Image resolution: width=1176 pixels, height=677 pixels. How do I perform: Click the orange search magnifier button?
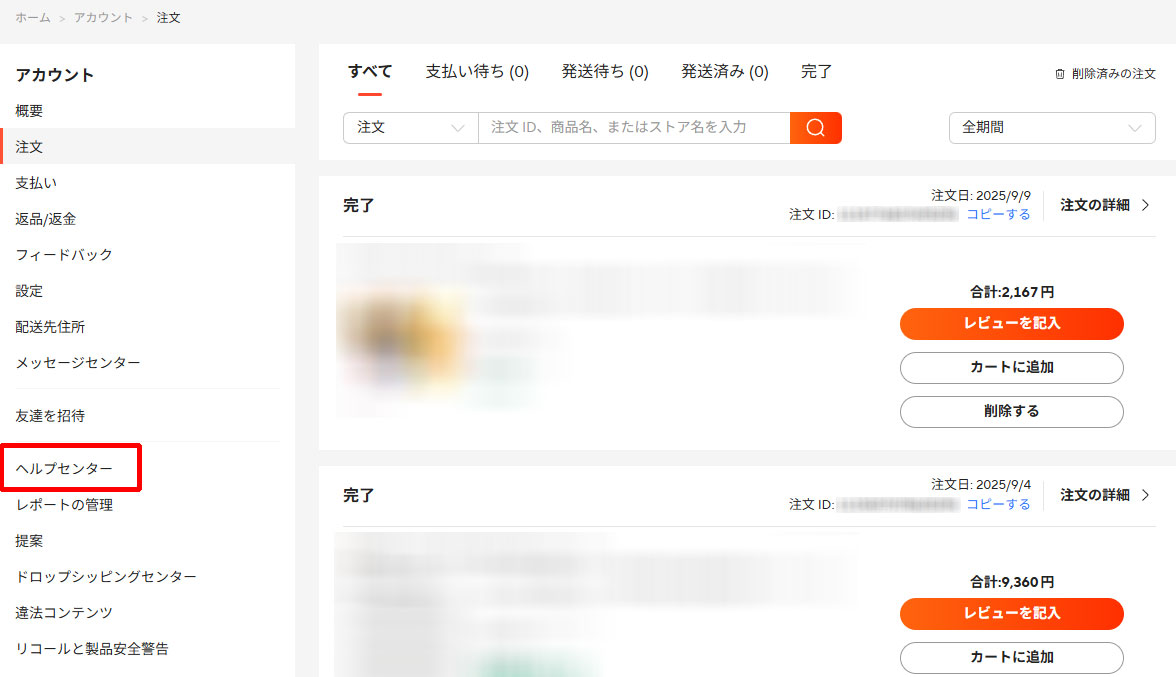(815, 128)
